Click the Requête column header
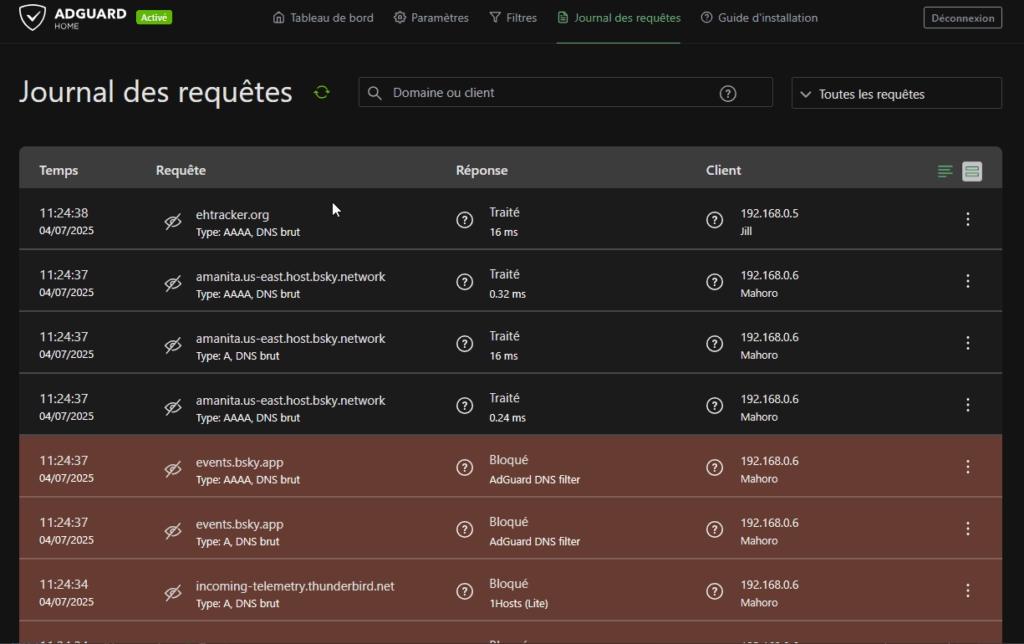The width and height of the screenshot is (1024, 644). [x=181, y=170]
